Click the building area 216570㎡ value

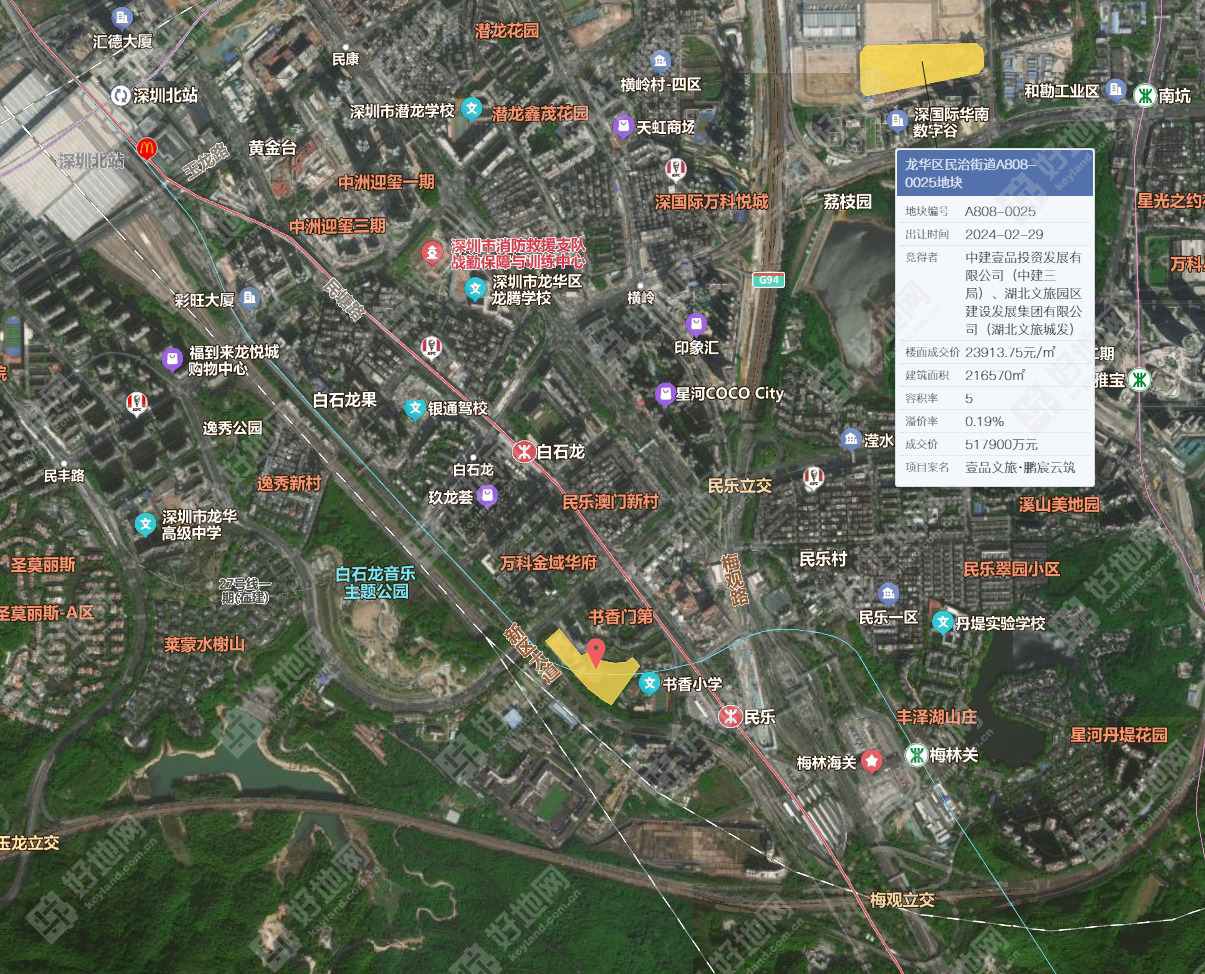995,375
